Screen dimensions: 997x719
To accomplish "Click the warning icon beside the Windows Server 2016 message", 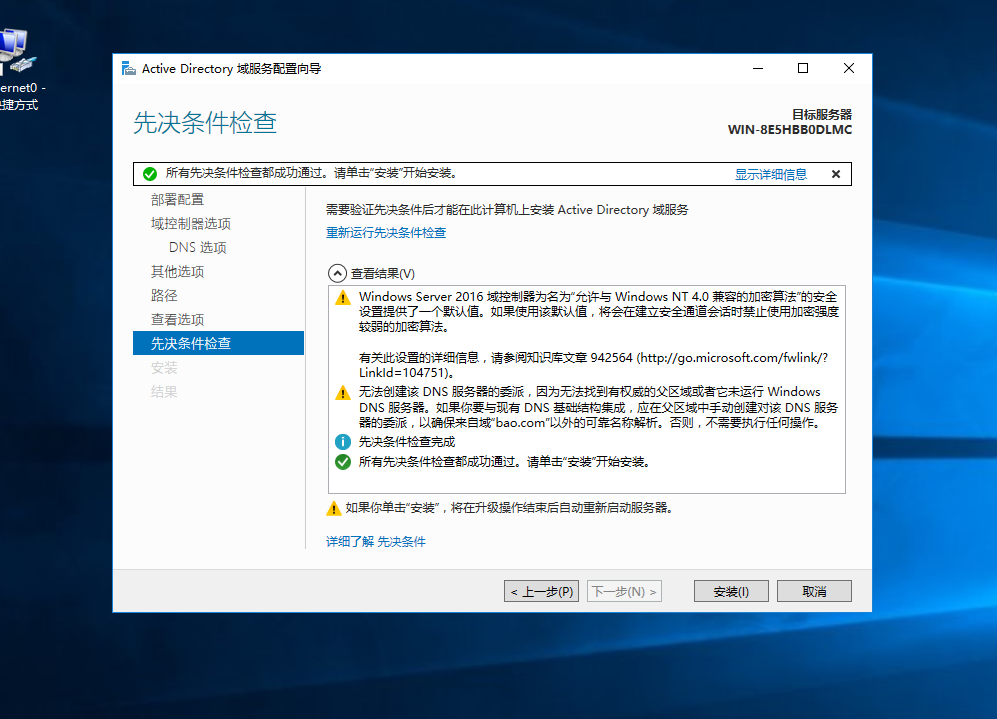I will tap(343, 298).
